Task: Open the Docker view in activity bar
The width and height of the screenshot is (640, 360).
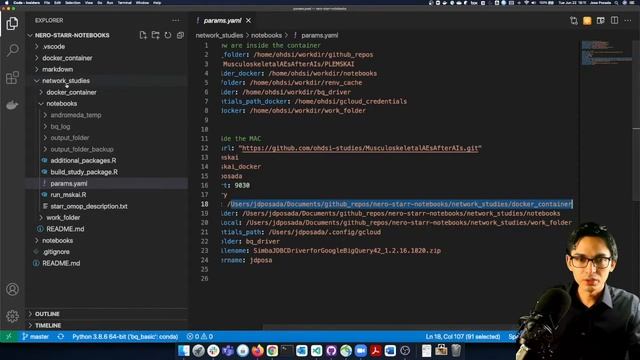Action: [x=12, y=105]
